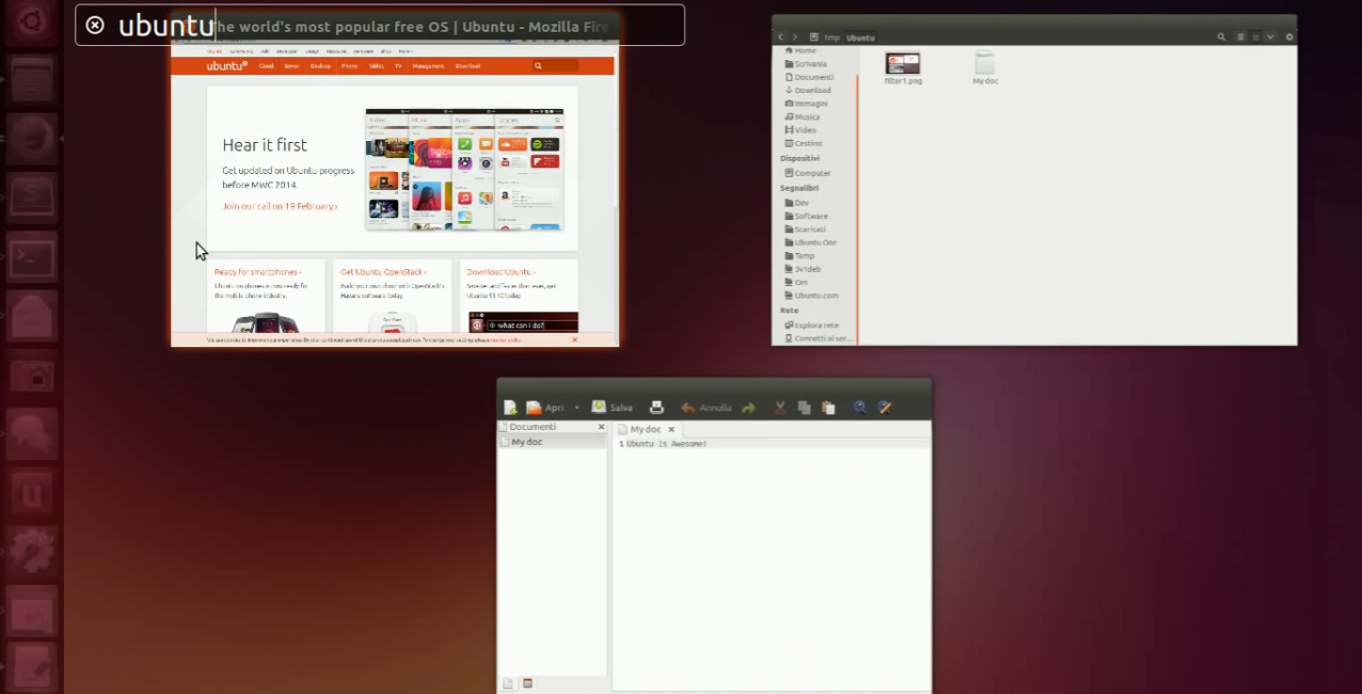Click the file browser icon below the editor side panel
1362x694 pixels.
[528, 684]
